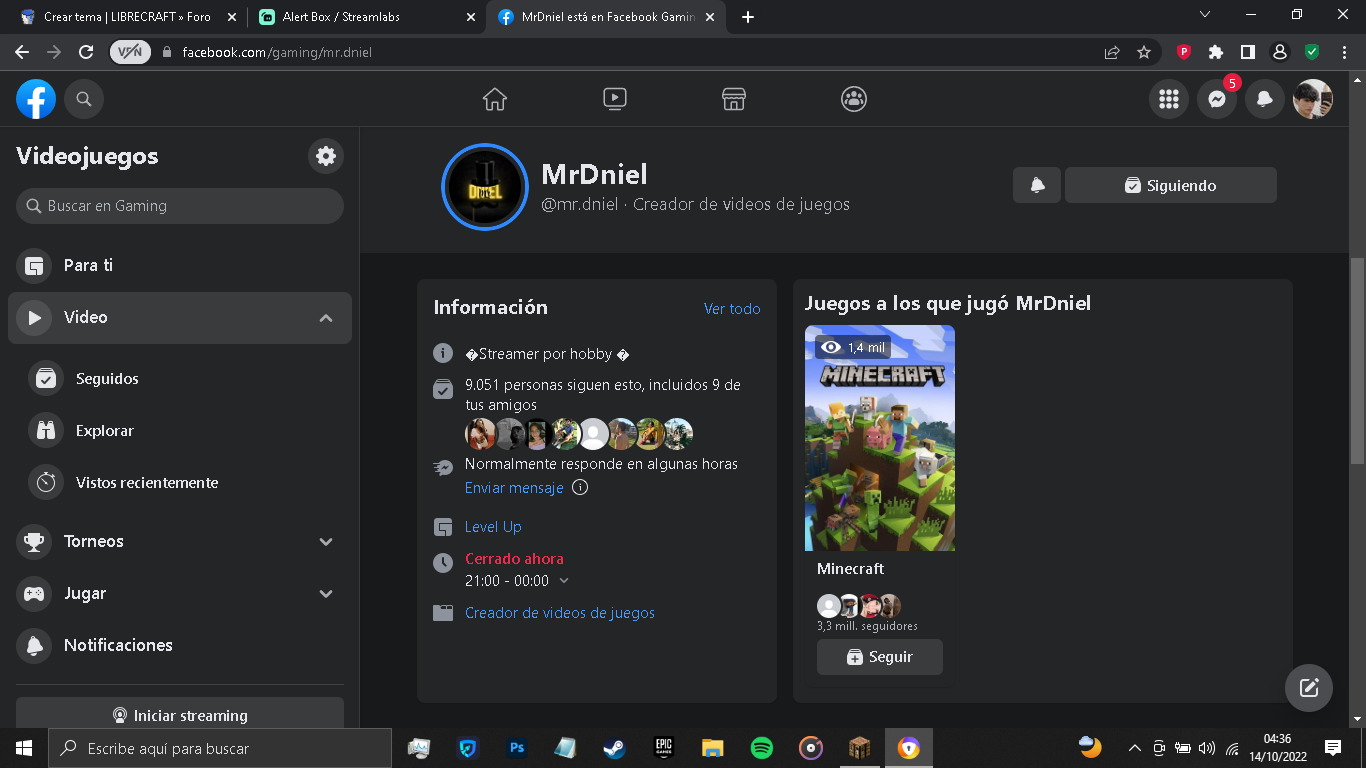The width and height of the screenshot is (1366, 768).
Task: Click the VPN badge in address bar
Action: click(130, 52)
